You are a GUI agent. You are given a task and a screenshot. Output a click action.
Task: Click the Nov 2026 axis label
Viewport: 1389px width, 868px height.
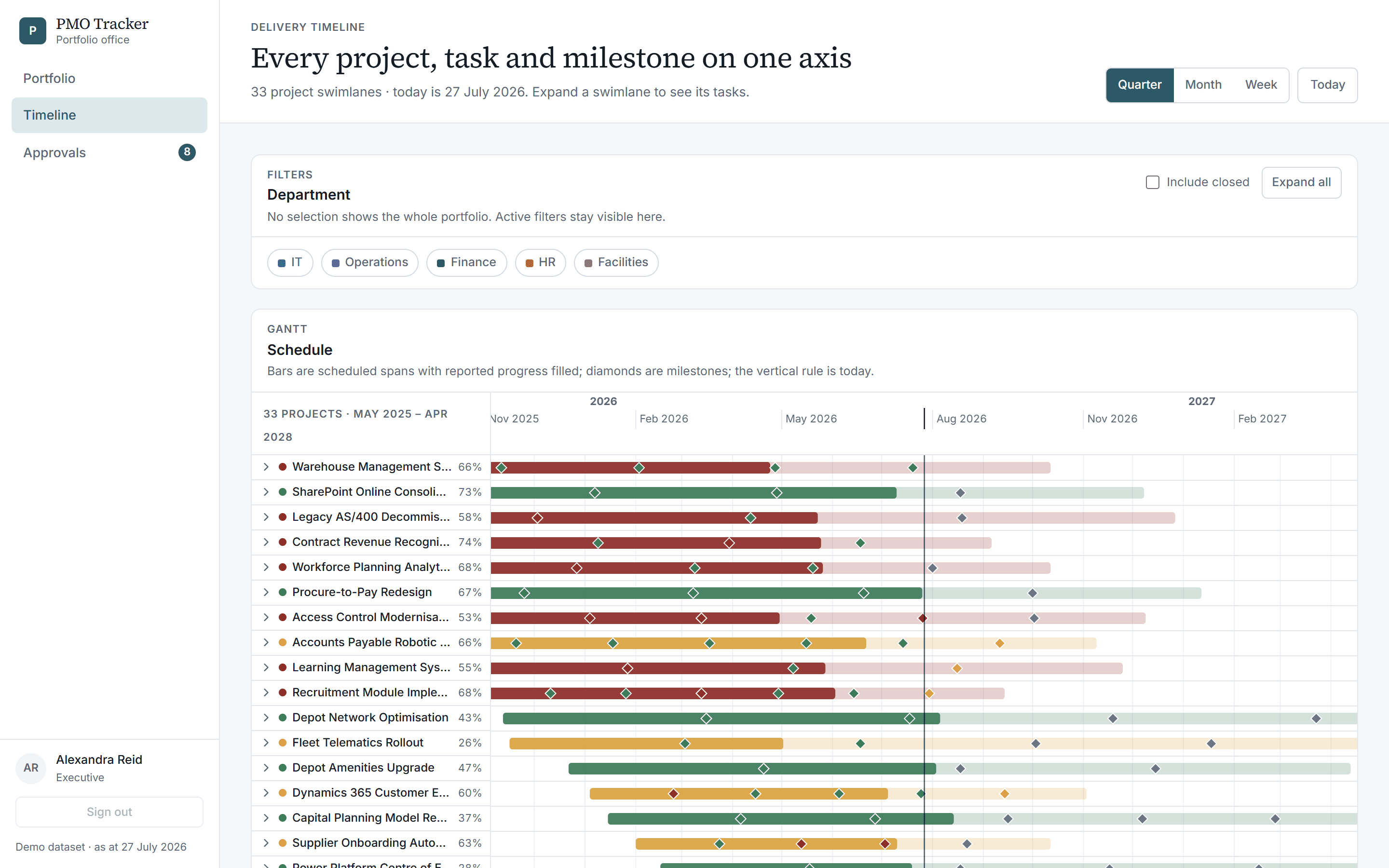1112,419
